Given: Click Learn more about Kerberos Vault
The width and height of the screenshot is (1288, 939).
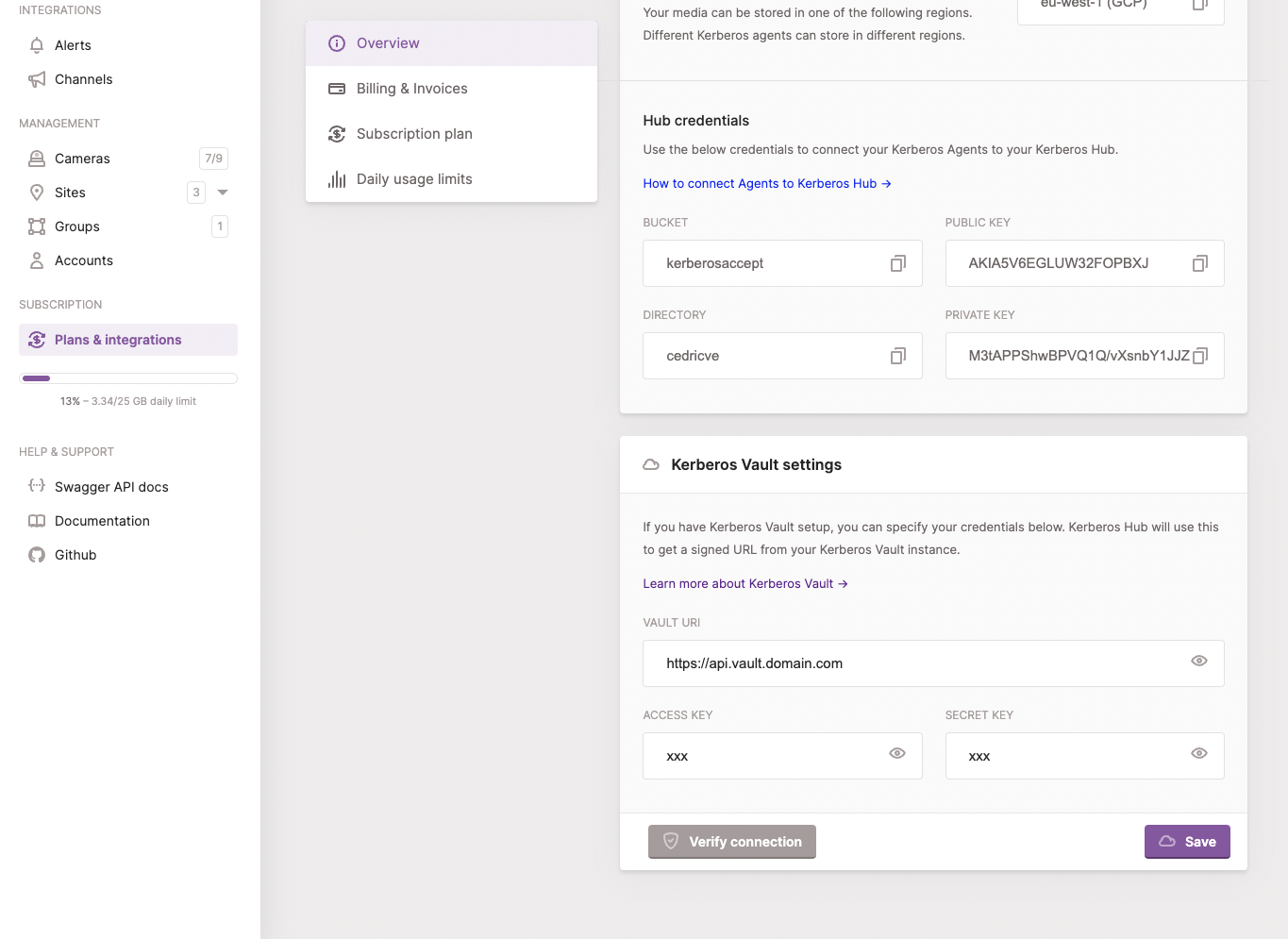Looking at the screenshot, I should coord(745,583).
